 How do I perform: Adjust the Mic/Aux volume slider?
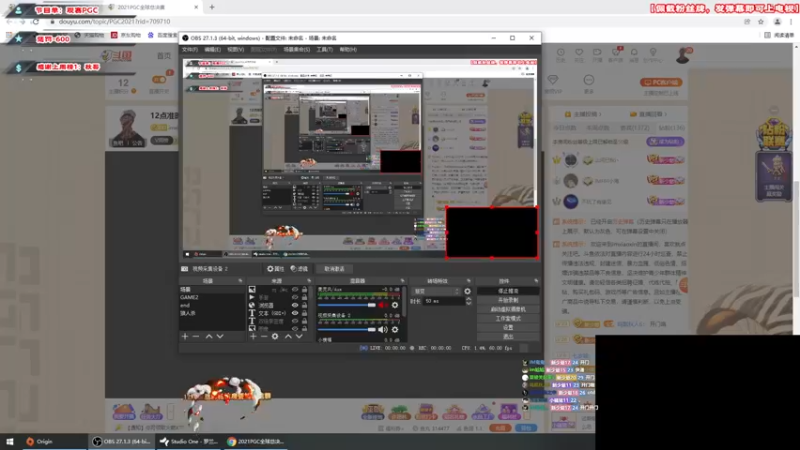click(x=346, y=305)
